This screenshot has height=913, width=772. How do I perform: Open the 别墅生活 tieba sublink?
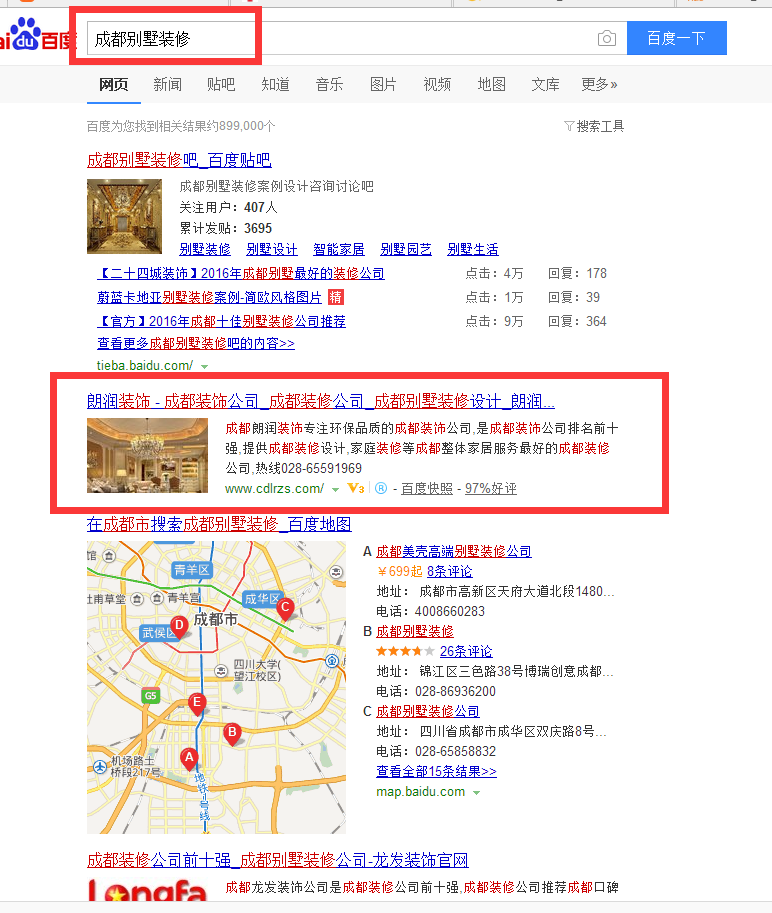pyautogui.click(x=473, y=249)
